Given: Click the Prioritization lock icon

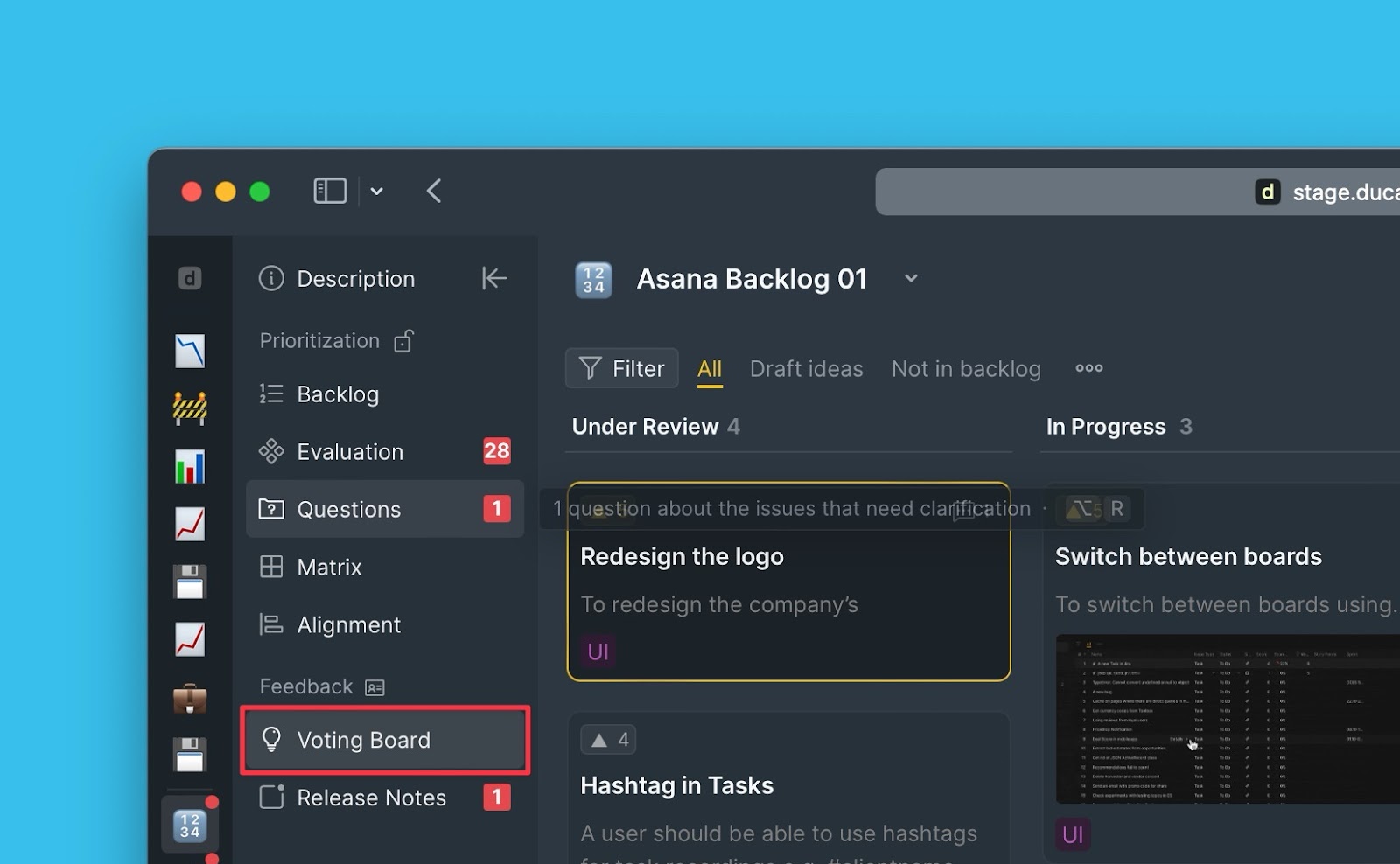Looking at the screenshot, I should coord(403,341).
